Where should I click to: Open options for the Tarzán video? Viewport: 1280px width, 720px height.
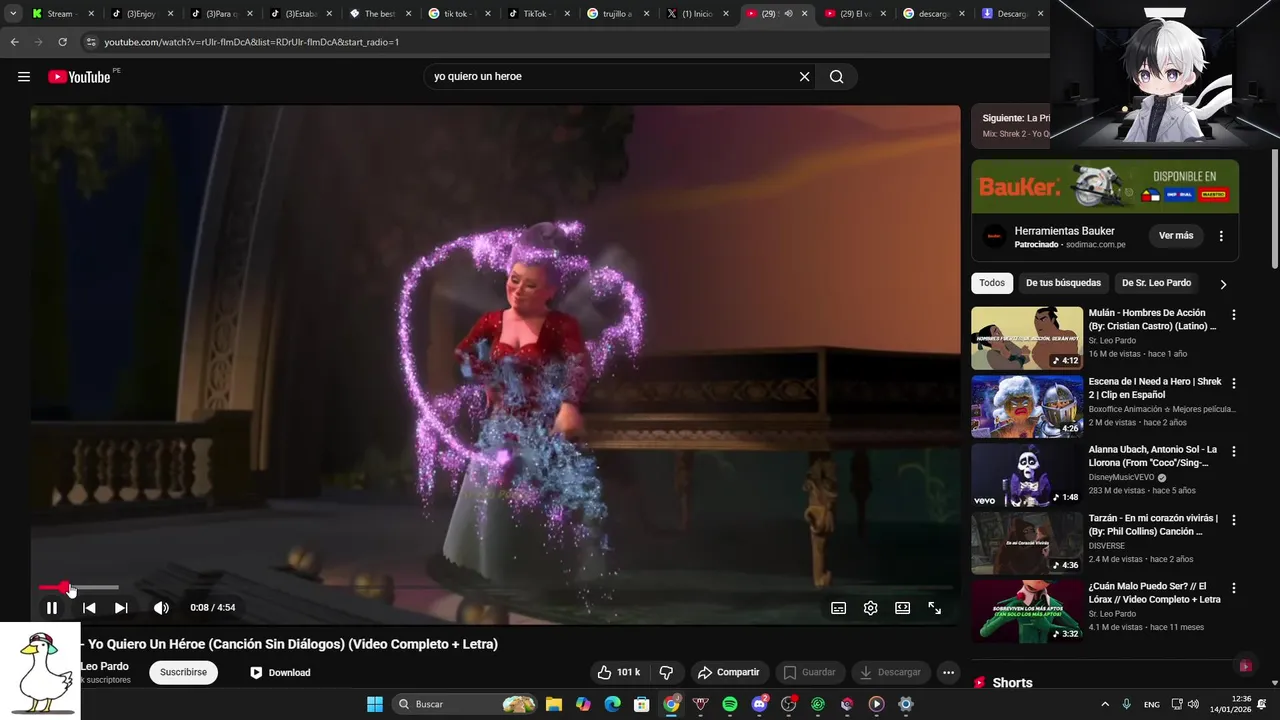[1234, 520]
